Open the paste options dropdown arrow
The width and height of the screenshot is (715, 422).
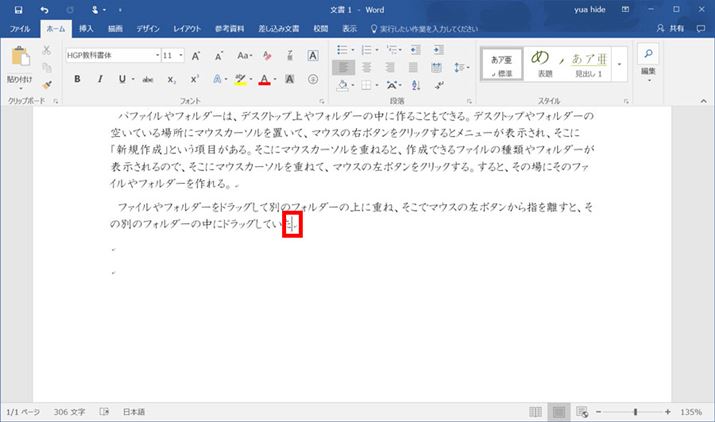pyautogui.click(x=20, y=88)
